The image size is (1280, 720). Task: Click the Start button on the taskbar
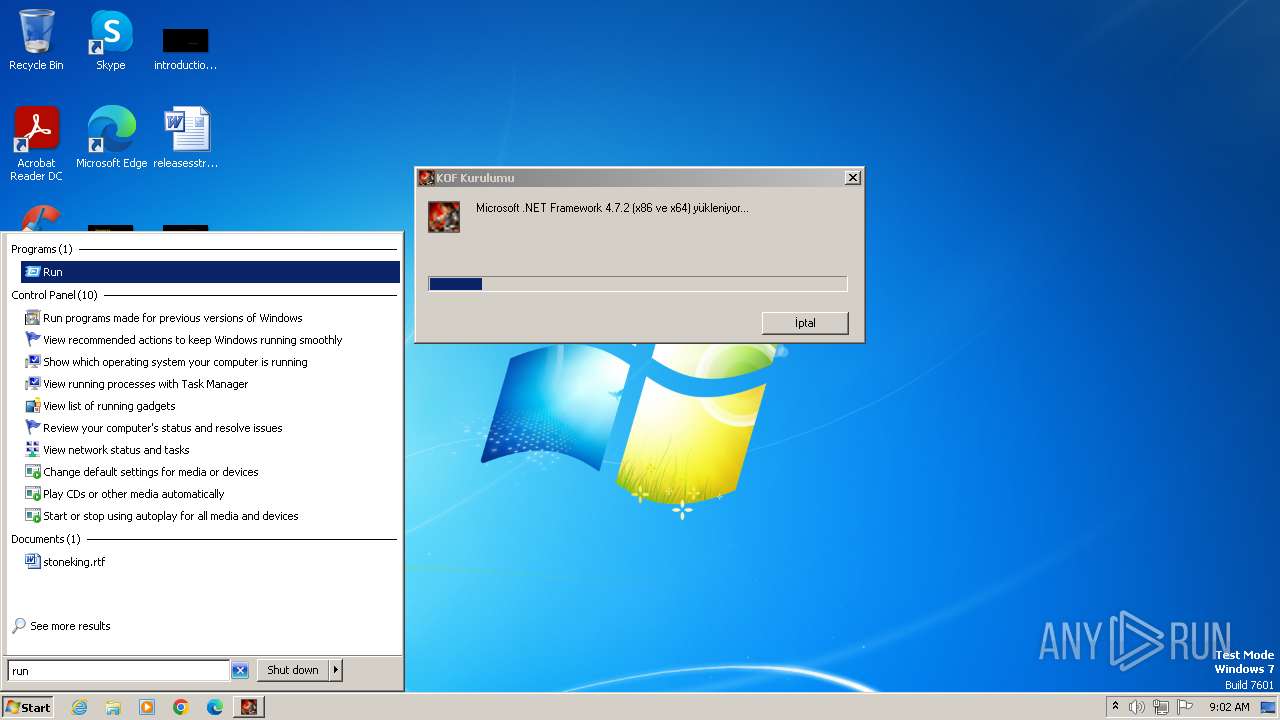pyautogui.click(x=28, y=707)
